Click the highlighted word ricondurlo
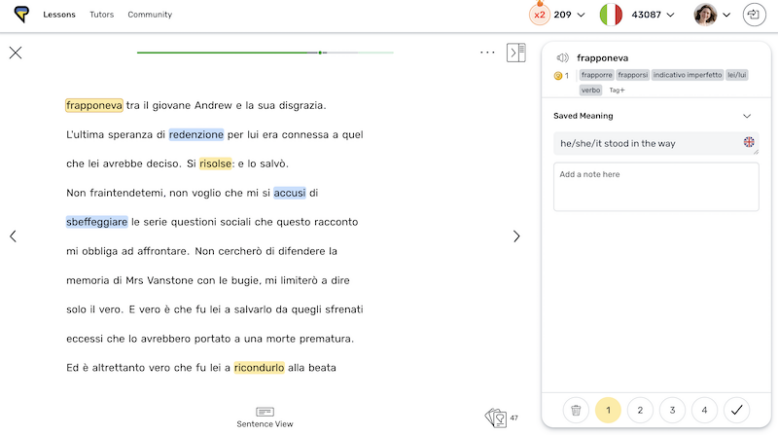This screenshot has height=435, width=778. [x=259, y=367]
